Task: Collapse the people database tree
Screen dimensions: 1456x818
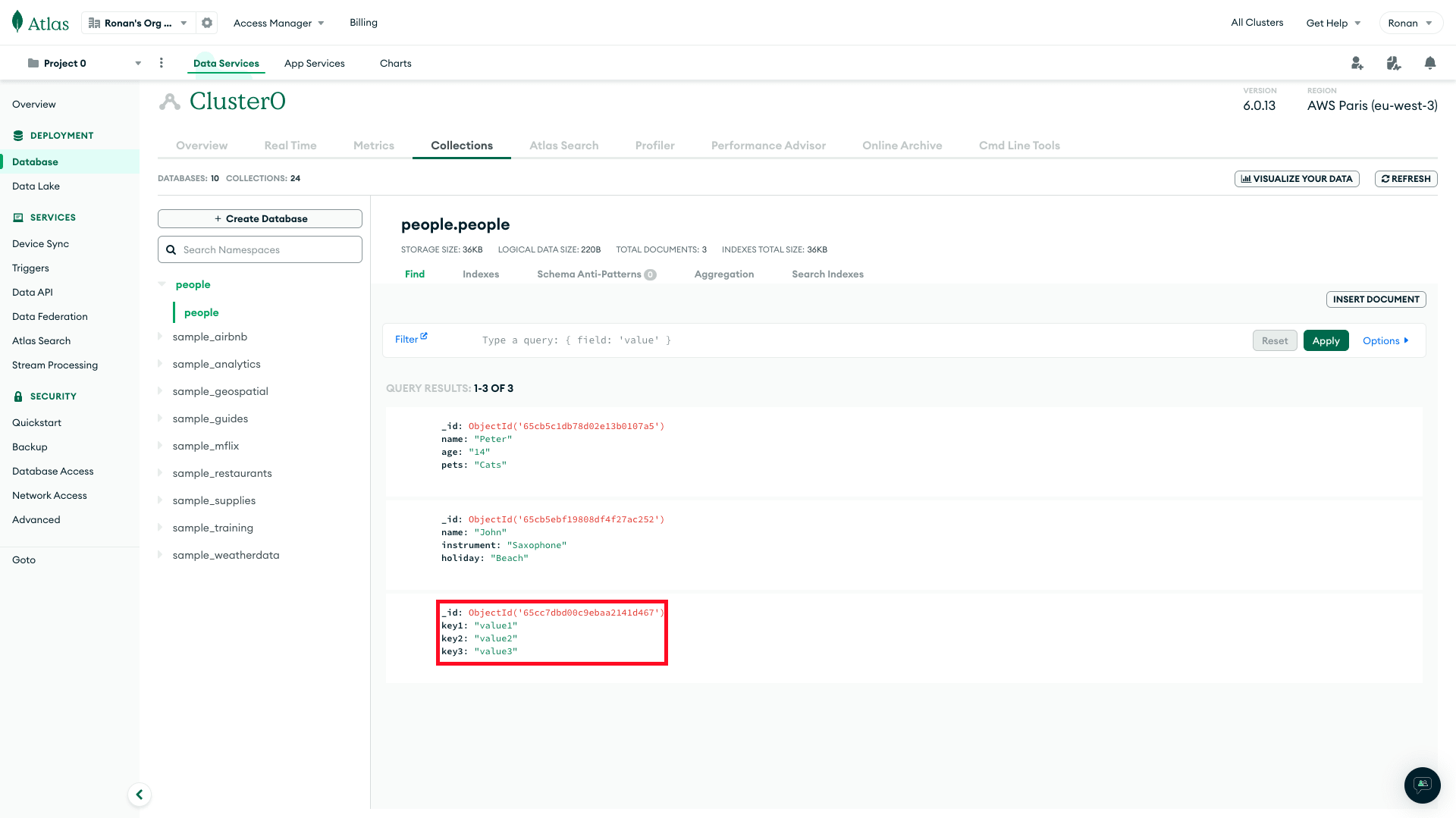Action: [162, 284]
